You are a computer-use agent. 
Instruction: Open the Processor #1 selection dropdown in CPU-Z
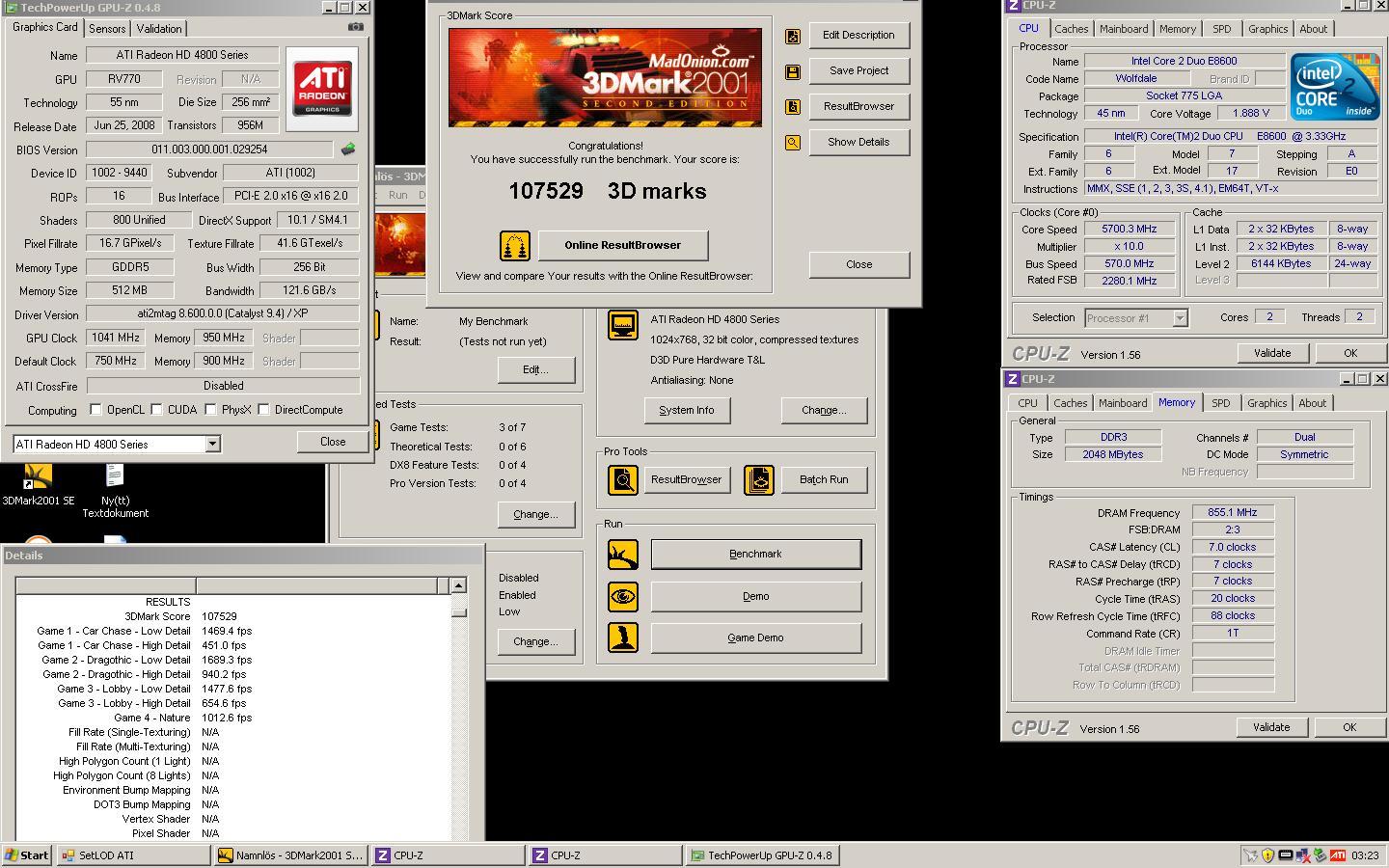(x=1180, y=318)
